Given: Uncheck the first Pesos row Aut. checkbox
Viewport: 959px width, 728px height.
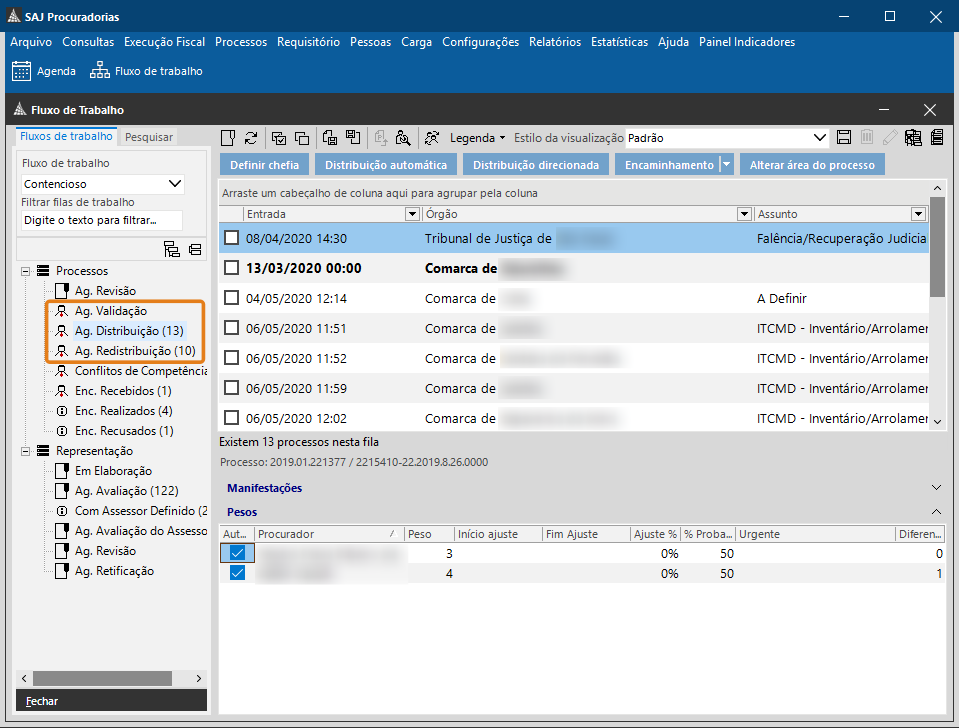Looking at the screenshot, I should click(237, 553).
